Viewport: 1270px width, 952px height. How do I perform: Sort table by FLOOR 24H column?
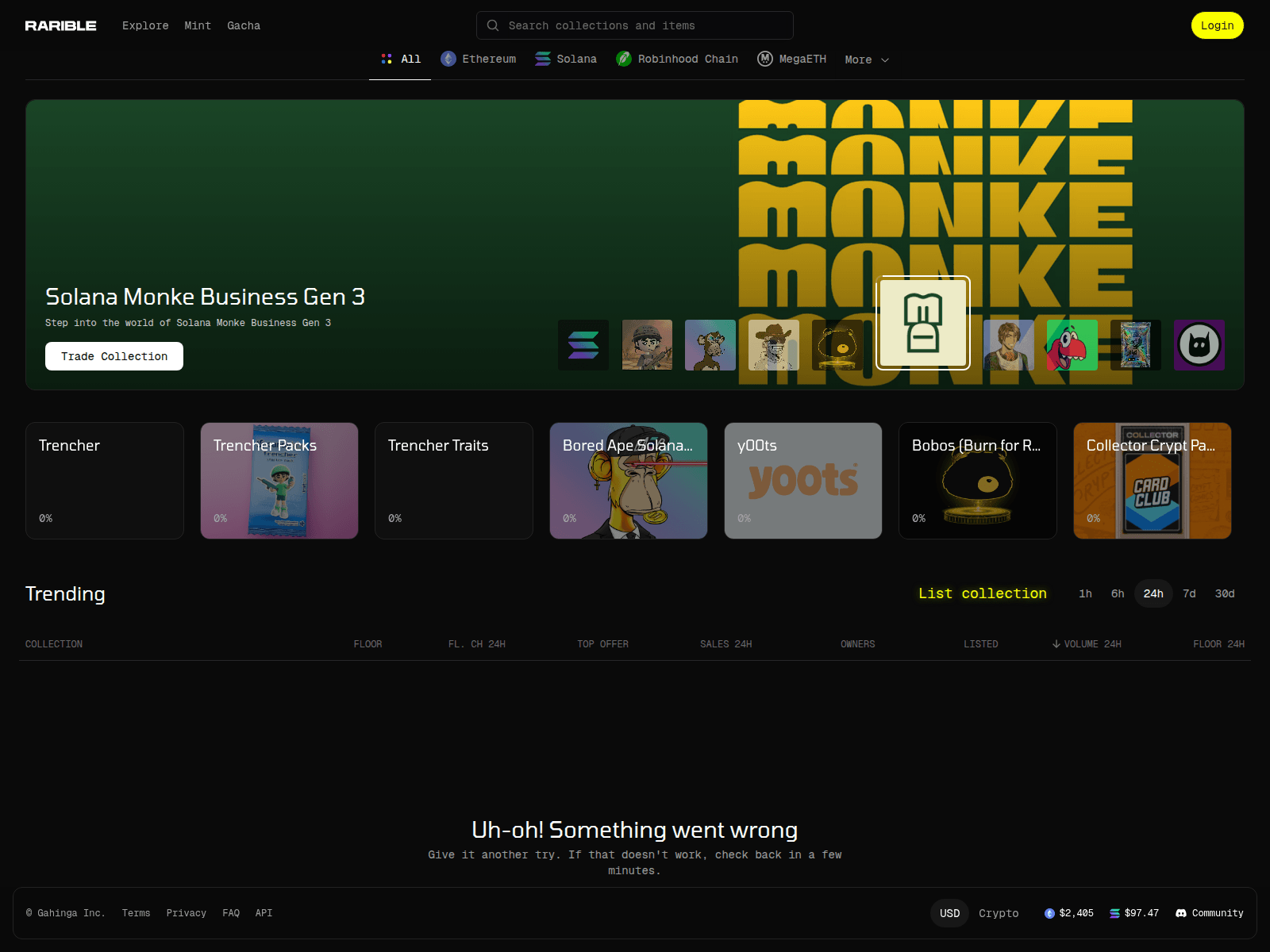point(1218,644)
